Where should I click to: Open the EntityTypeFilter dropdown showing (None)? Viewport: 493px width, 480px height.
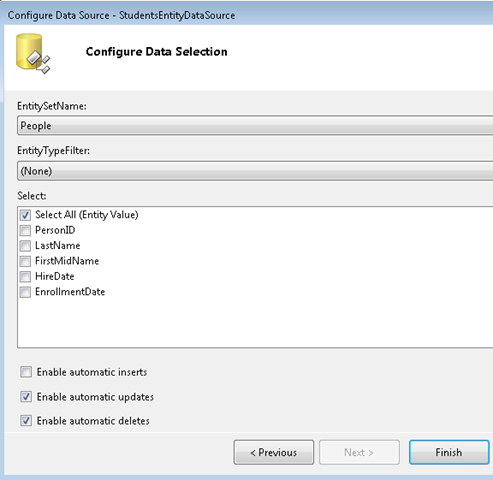pos(255,171)
